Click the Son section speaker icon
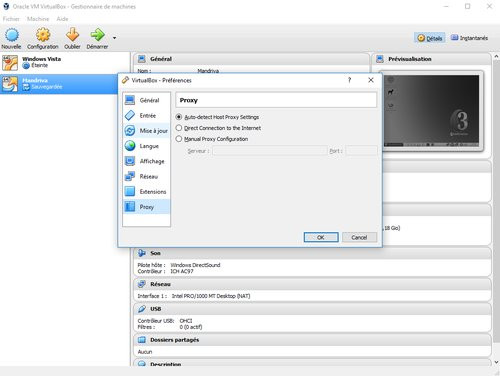This screenshot has width=500, height=376. [142, 253]
